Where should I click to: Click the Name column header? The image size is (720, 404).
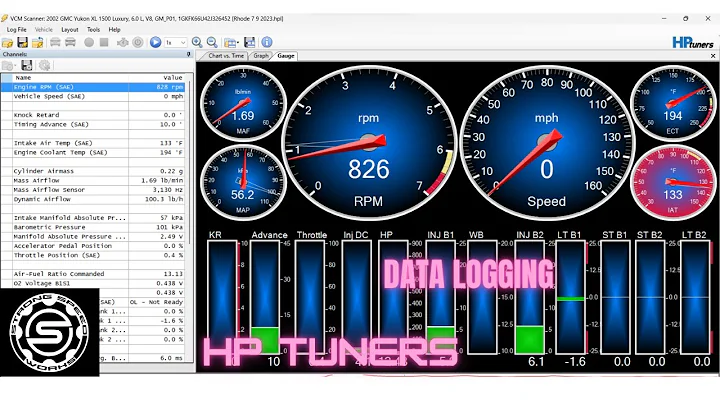[70, 78]
